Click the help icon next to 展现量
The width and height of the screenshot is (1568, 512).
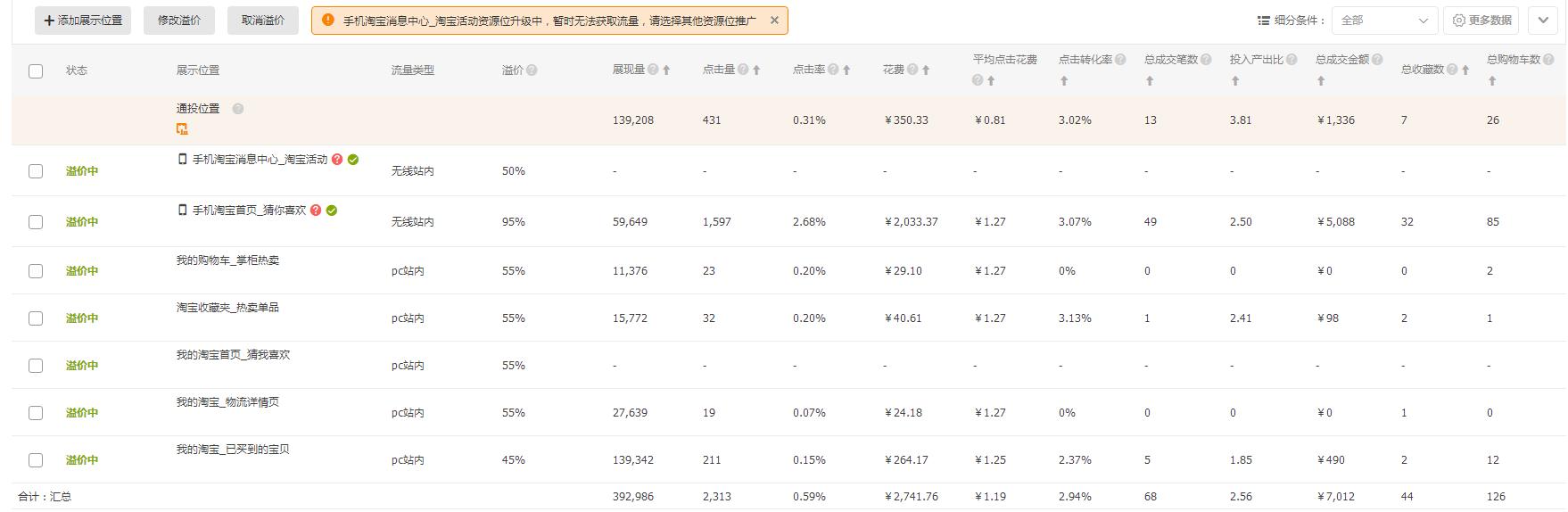pyautogui.click(x=653, y=70)
